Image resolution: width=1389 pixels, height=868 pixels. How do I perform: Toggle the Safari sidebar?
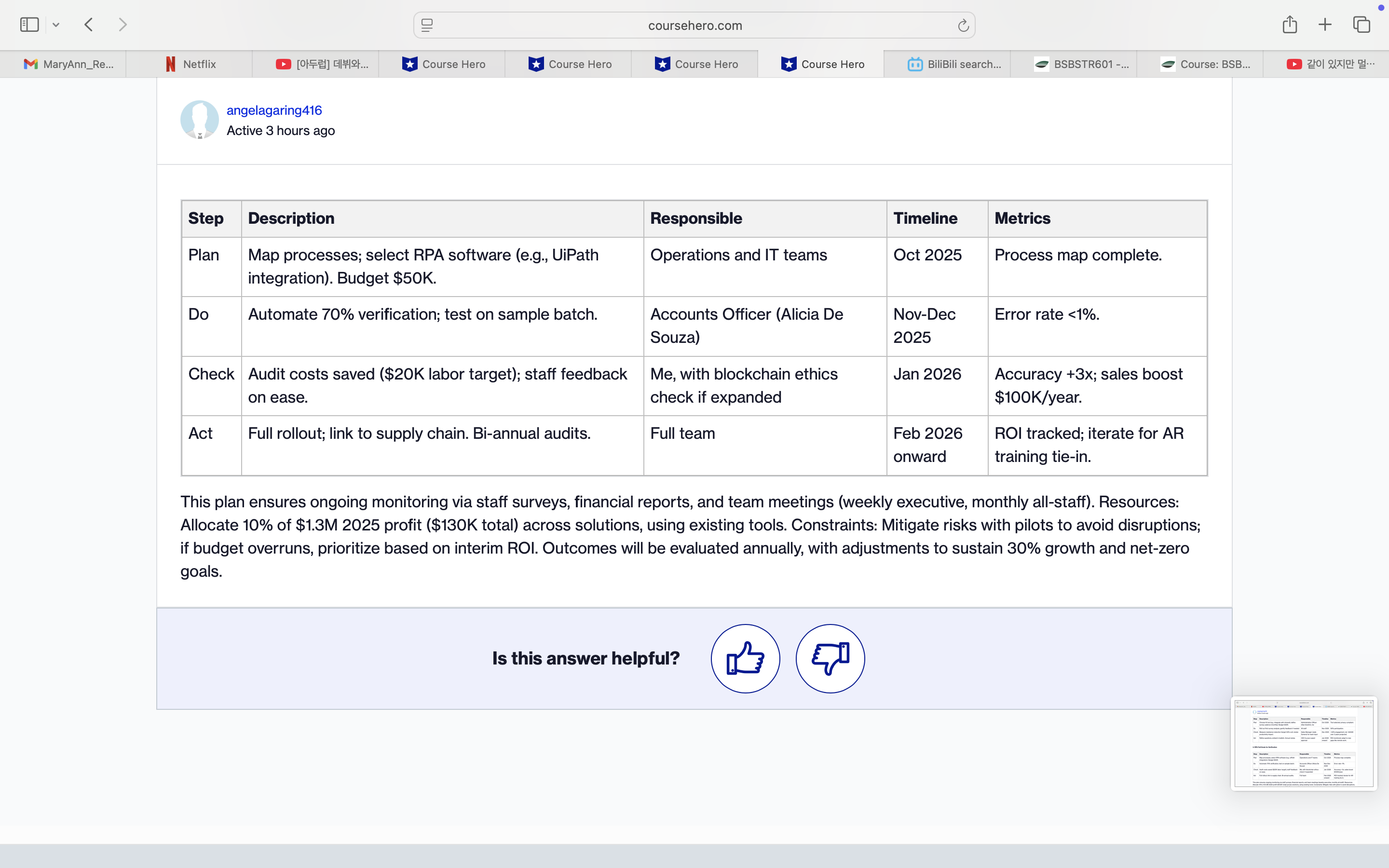[29, 25]
